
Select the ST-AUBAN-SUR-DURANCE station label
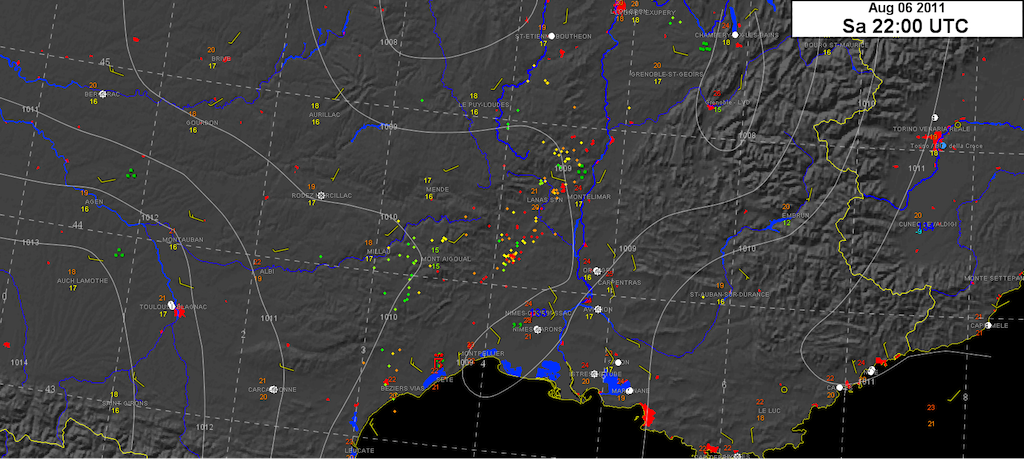pos(727,294)
